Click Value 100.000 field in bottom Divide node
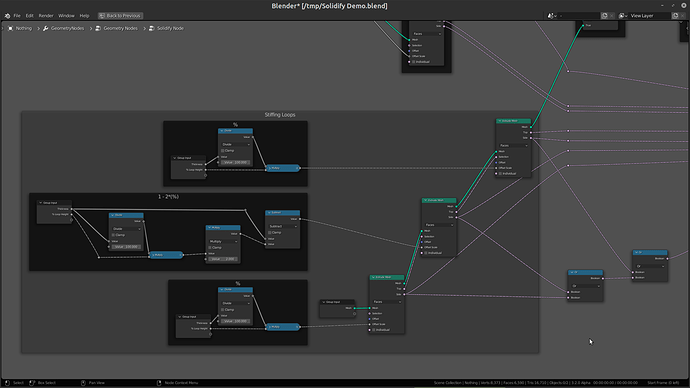The height and width of the screenshot is (388, 690). (x=236, y=321)
